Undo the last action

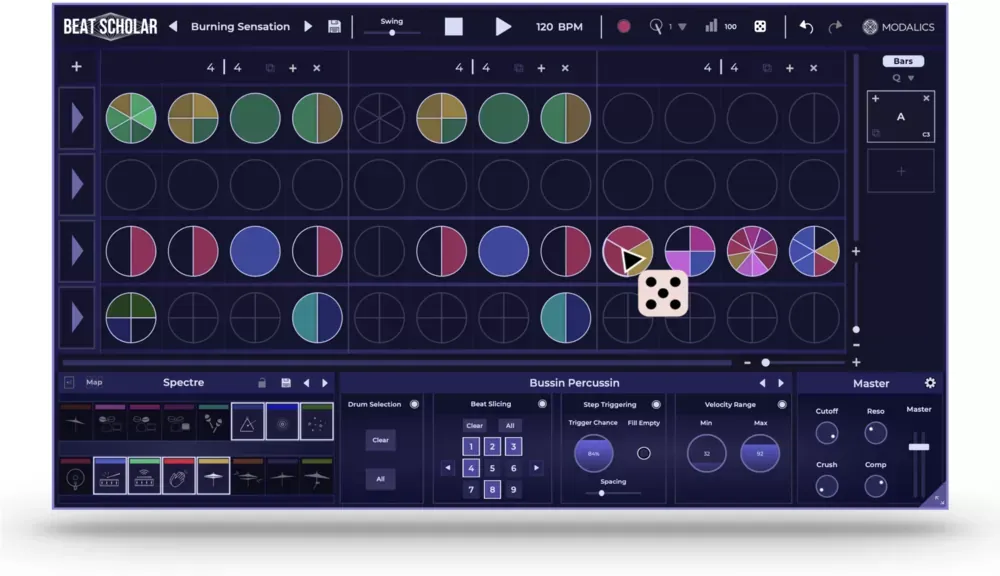pyautogui.click(x=806, y=27)
